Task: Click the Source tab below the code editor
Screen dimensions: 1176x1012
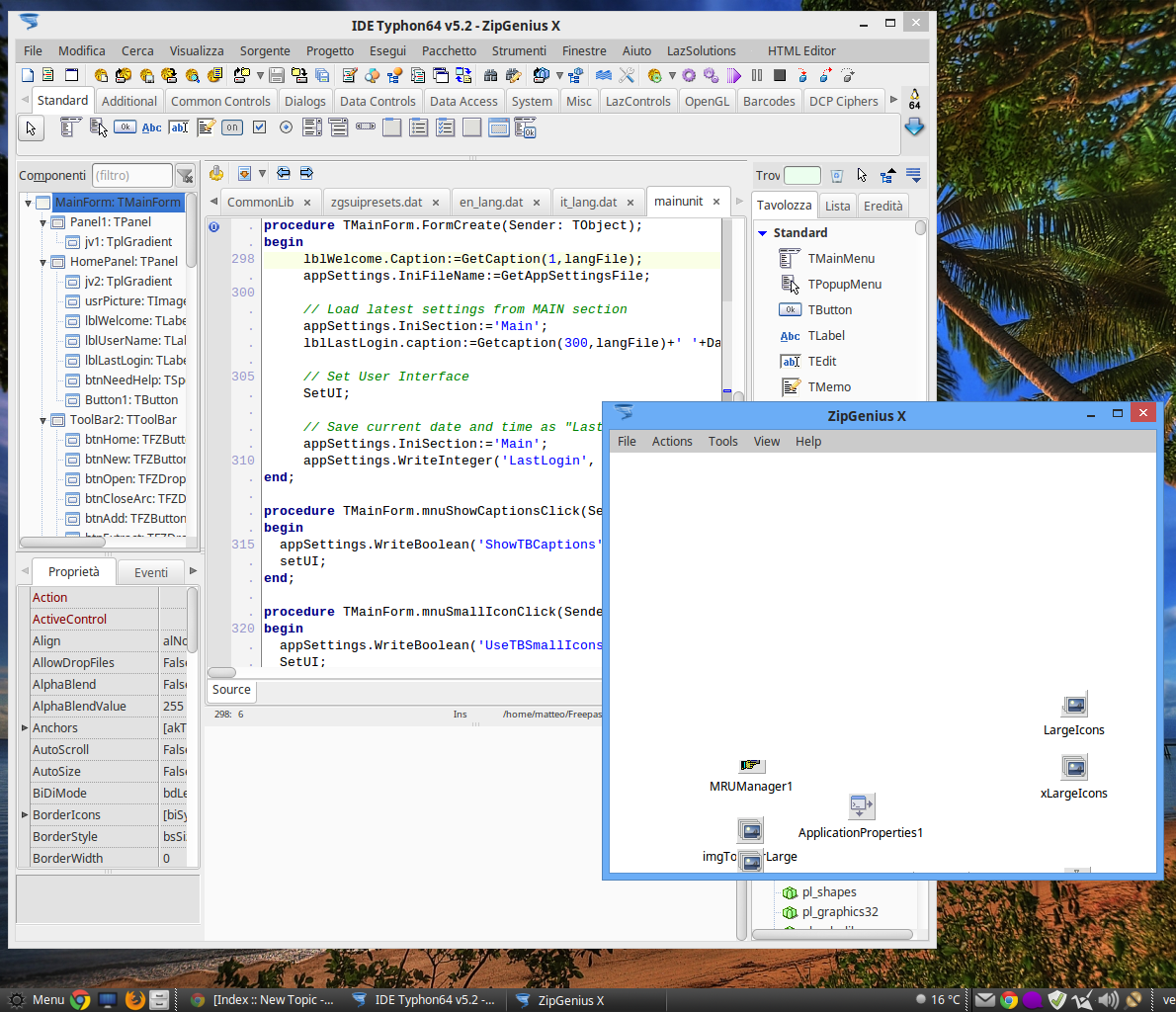Action: tap(231, 690)
